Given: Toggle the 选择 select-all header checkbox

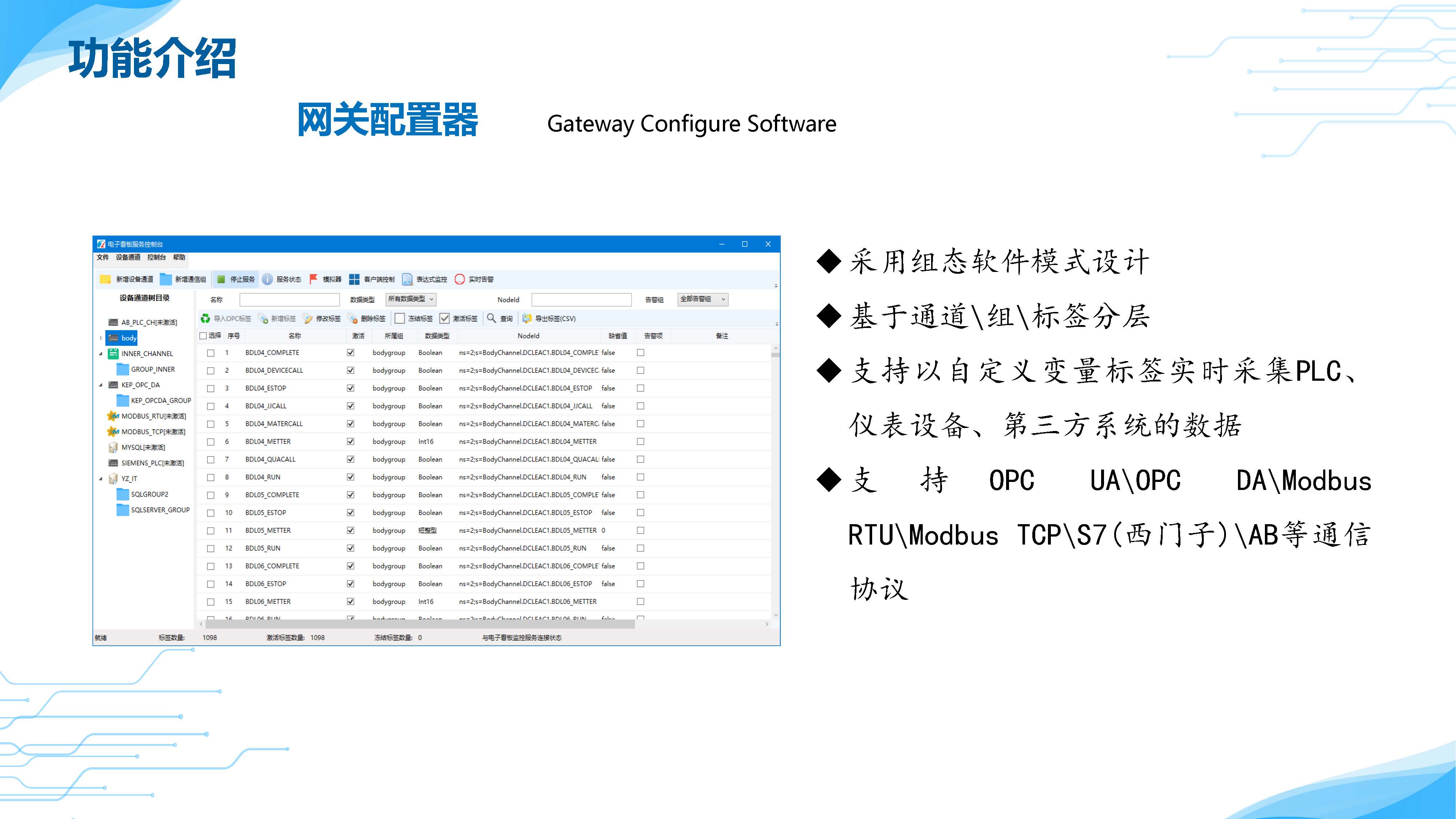Looking at the screenshot, I should [203, 336].
